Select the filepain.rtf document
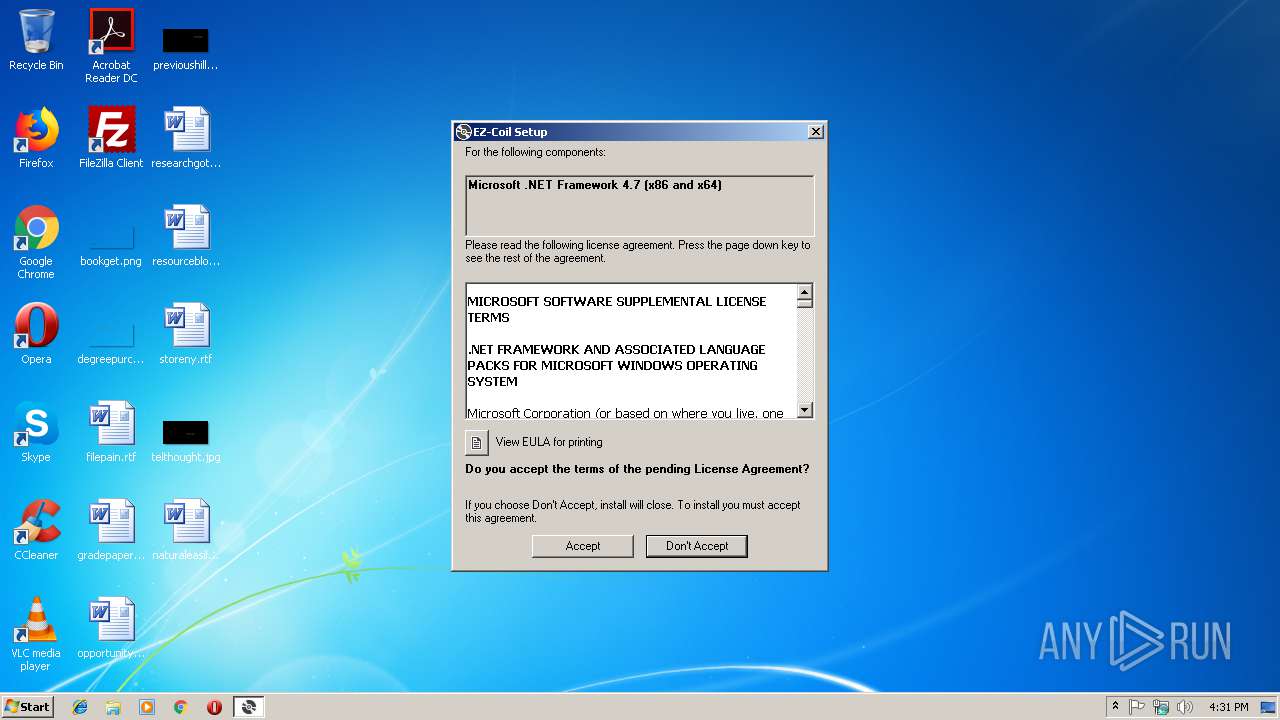The height and width of the screenshot is (720, 1280). [111, 432]
